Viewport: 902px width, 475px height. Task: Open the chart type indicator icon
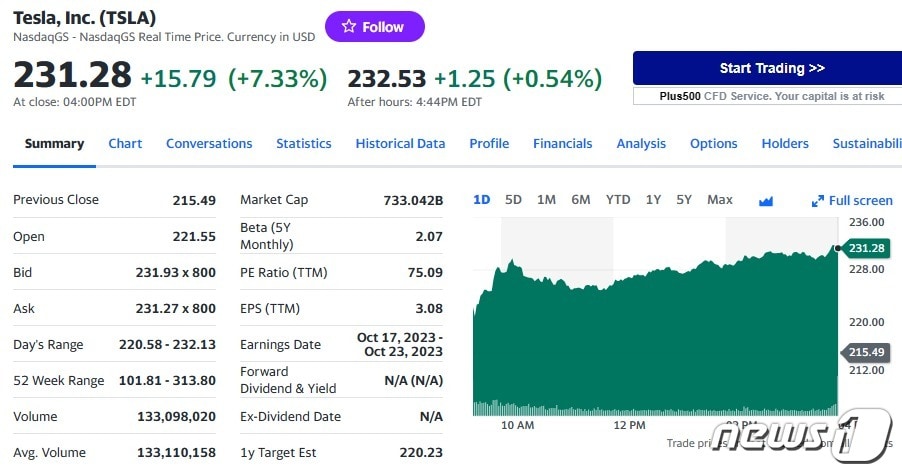click(766, 200)
